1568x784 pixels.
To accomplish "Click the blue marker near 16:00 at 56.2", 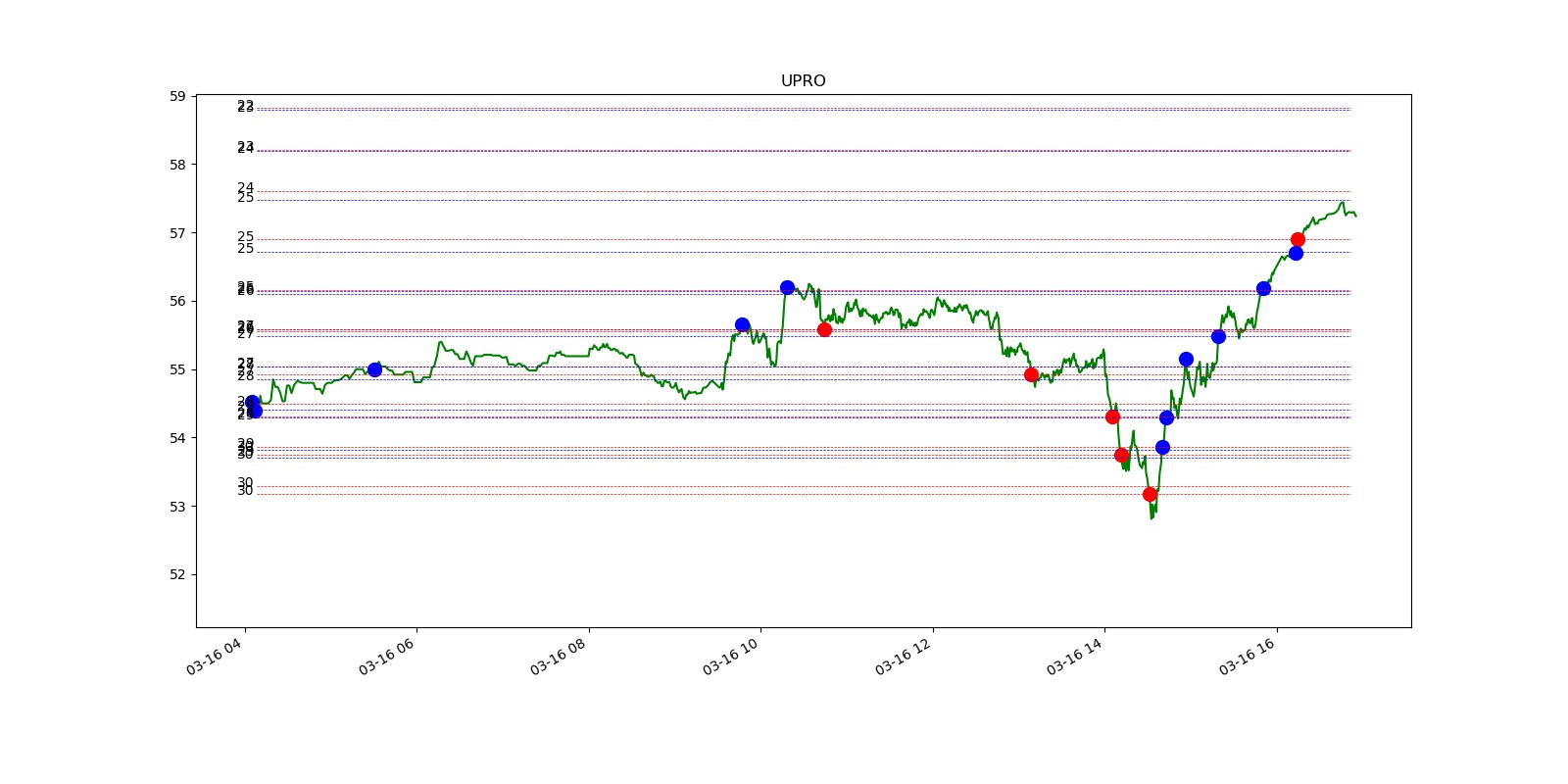I will 1263,288.
